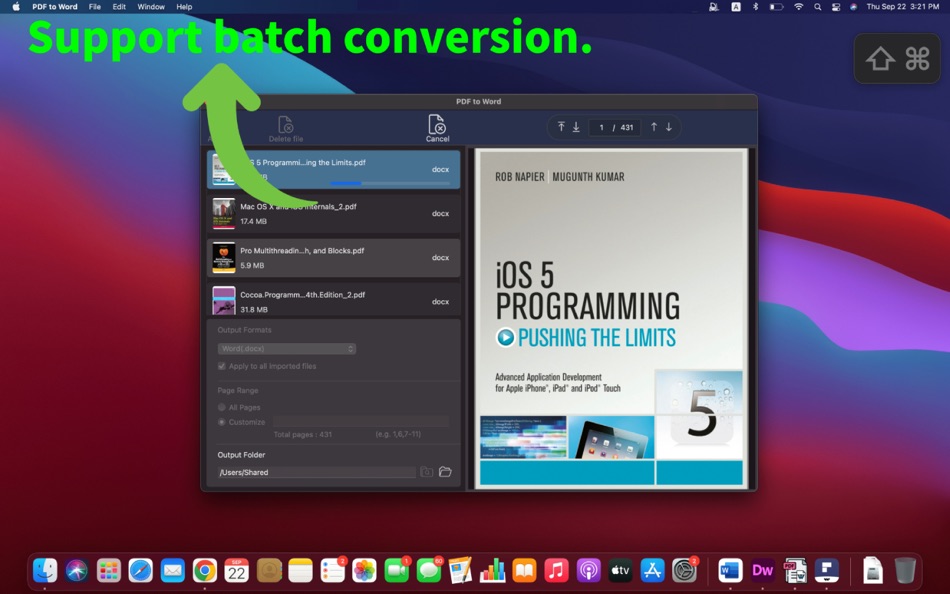Click the Siri icon in the menu bar
The image size is (950, 594).
point(854,7)
